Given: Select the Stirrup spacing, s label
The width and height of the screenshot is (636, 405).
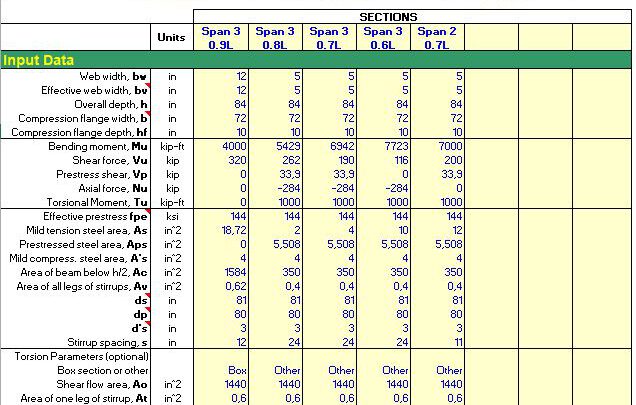Looking at the screenshot, I should [107, 343].
